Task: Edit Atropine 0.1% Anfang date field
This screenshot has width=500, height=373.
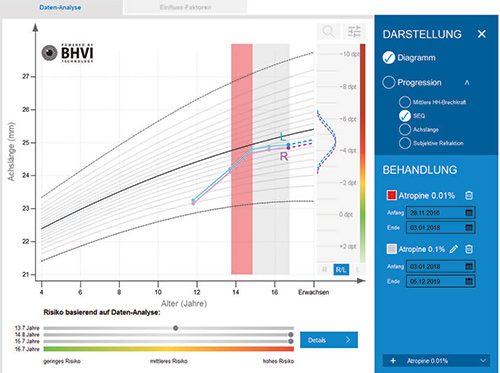Action: (441, 267)
